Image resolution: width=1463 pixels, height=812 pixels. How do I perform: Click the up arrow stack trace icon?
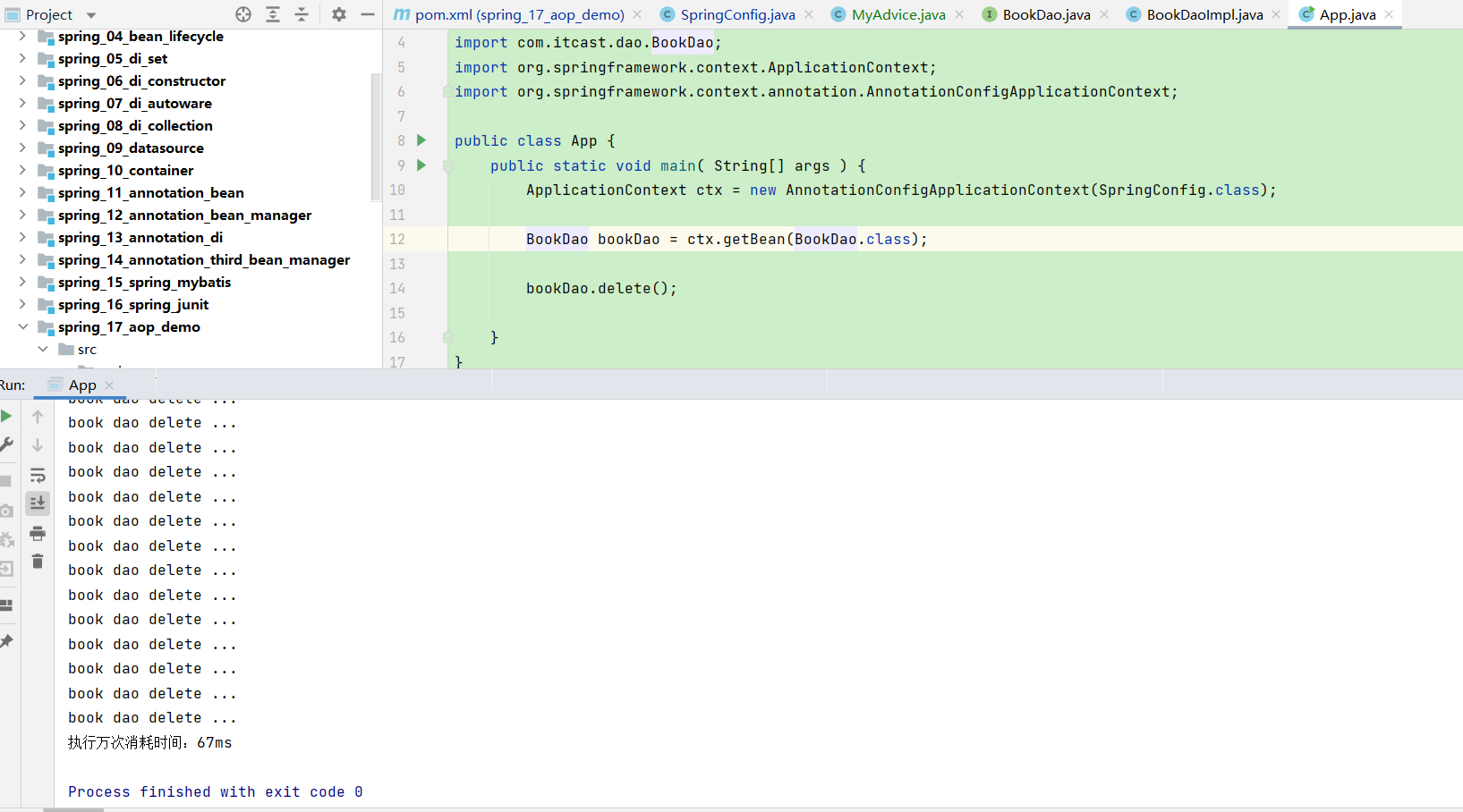(38, 416)
